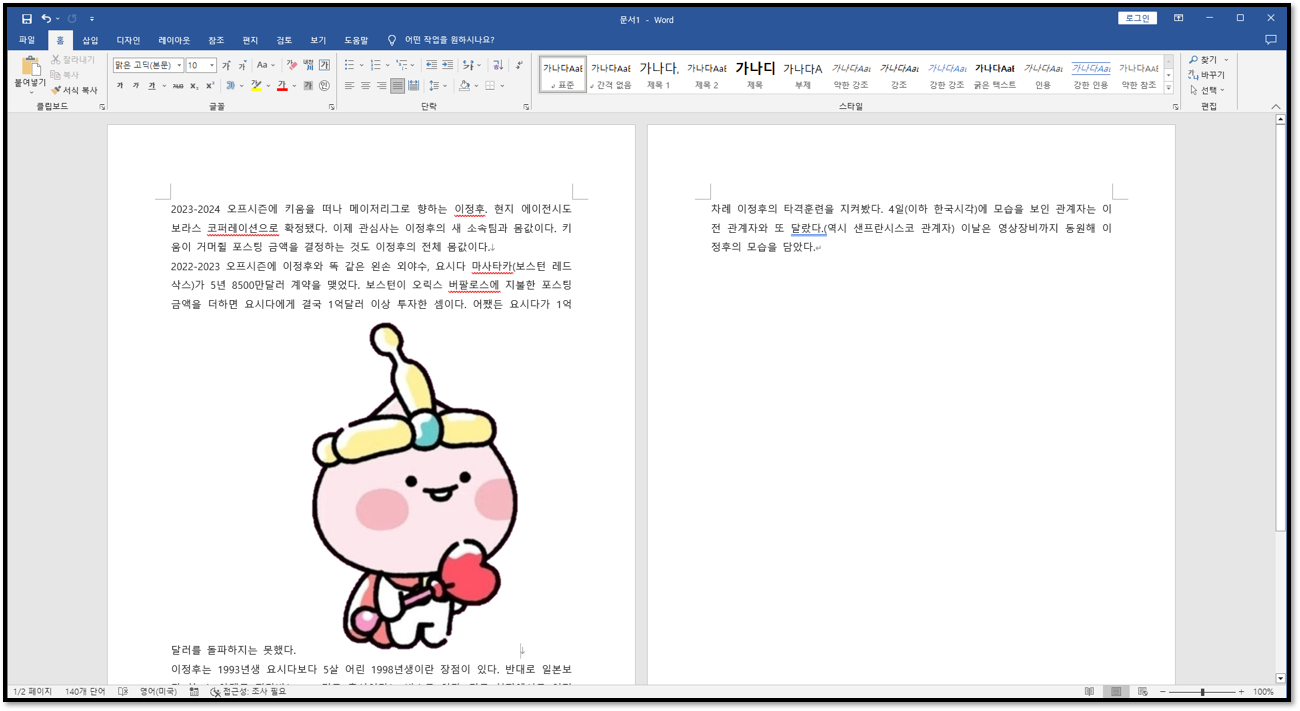Click the zoom in plus button
This screenshot has width=1300, height=711.
[1241, 691]
